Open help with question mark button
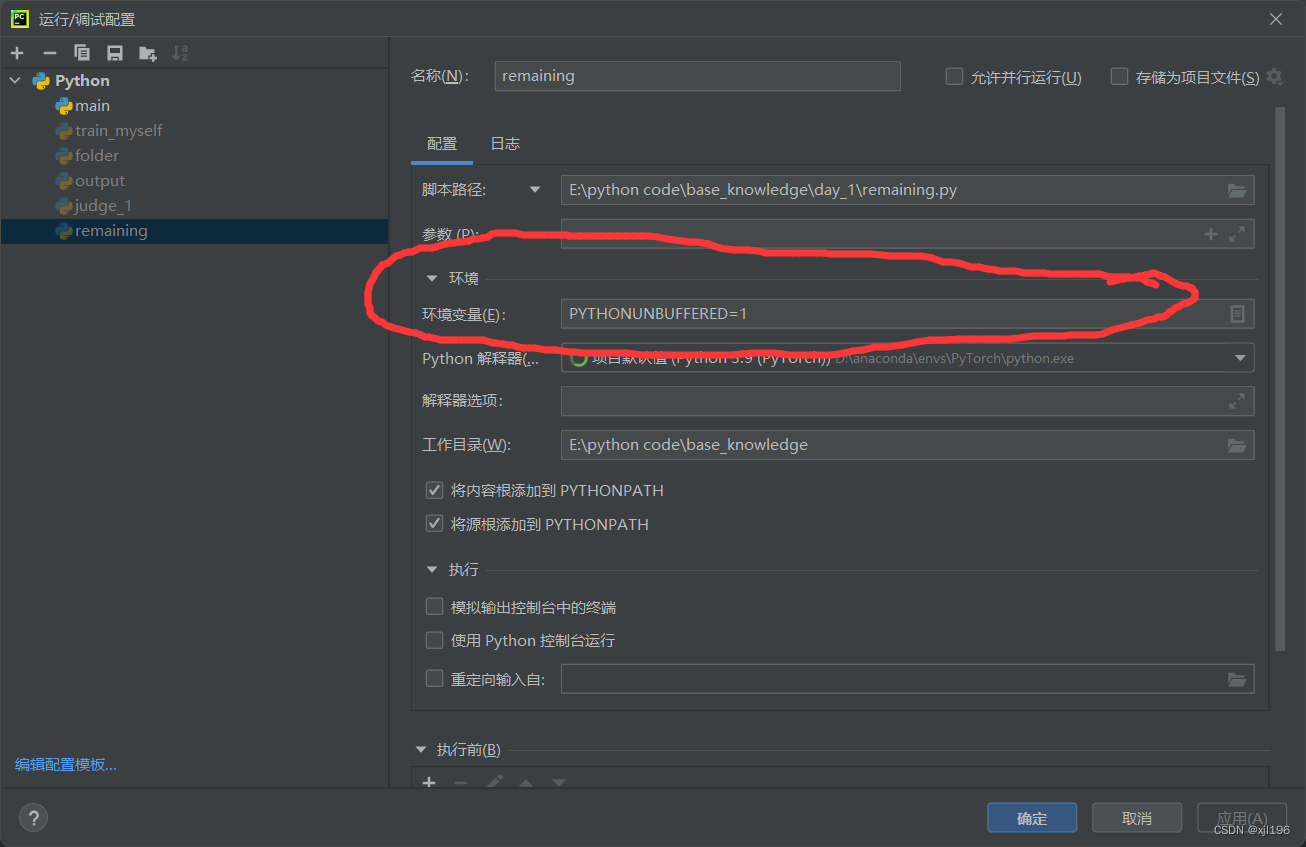Viewport: 1306px width, 847px height. click(x=33, y=817)
